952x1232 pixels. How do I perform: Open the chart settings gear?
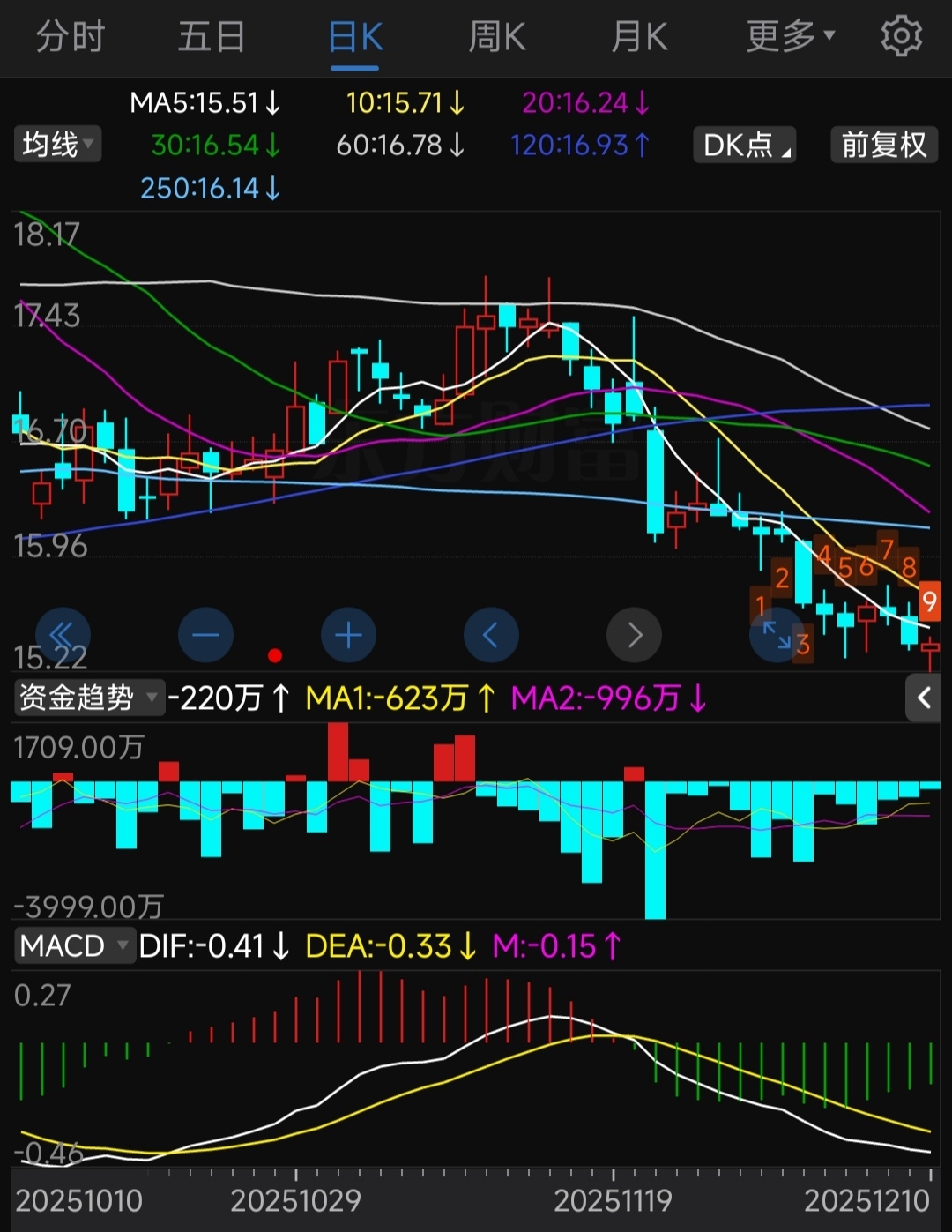click(x=901, y=37)
